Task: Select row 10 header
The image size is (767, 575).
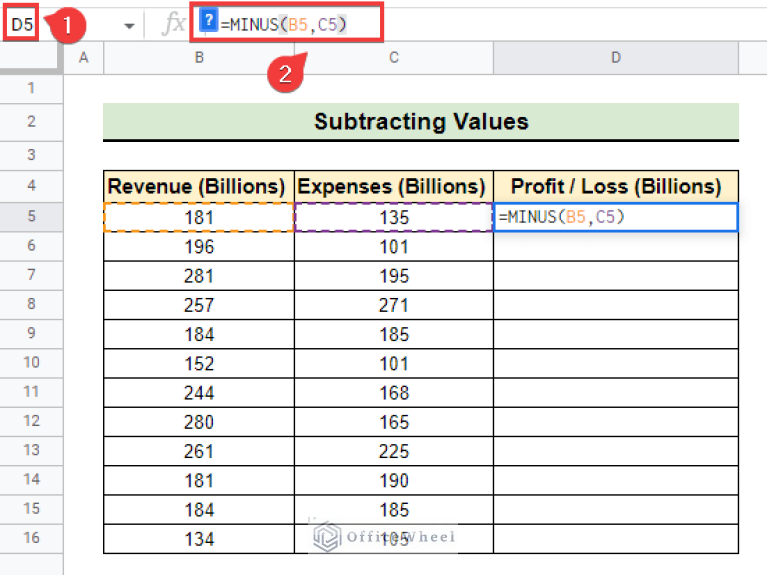Action: tap(31, 362)
